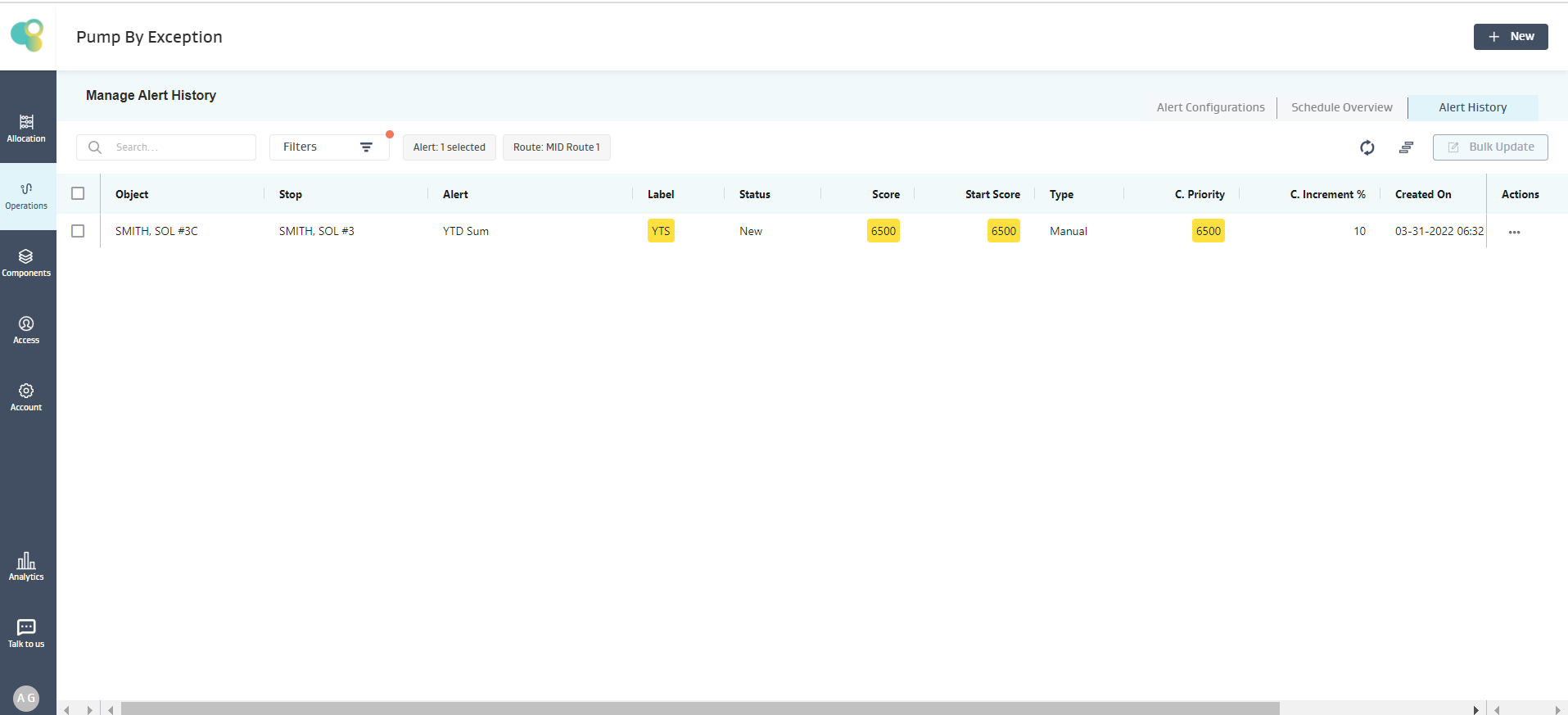This screenshot has height=715, width=1568.
Task: Open row actions menu for SMITH, SOL #3C
Action: point(1514,232)
